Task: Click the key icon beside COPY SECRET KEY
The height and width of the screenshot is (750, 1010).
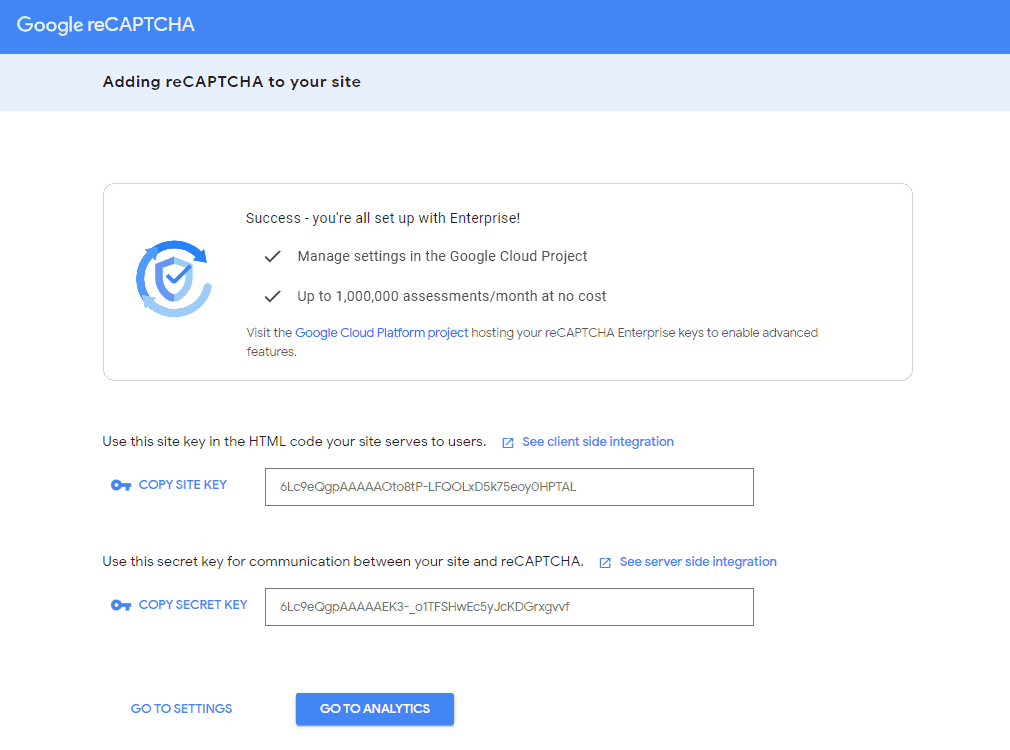Action: (121, 605)
